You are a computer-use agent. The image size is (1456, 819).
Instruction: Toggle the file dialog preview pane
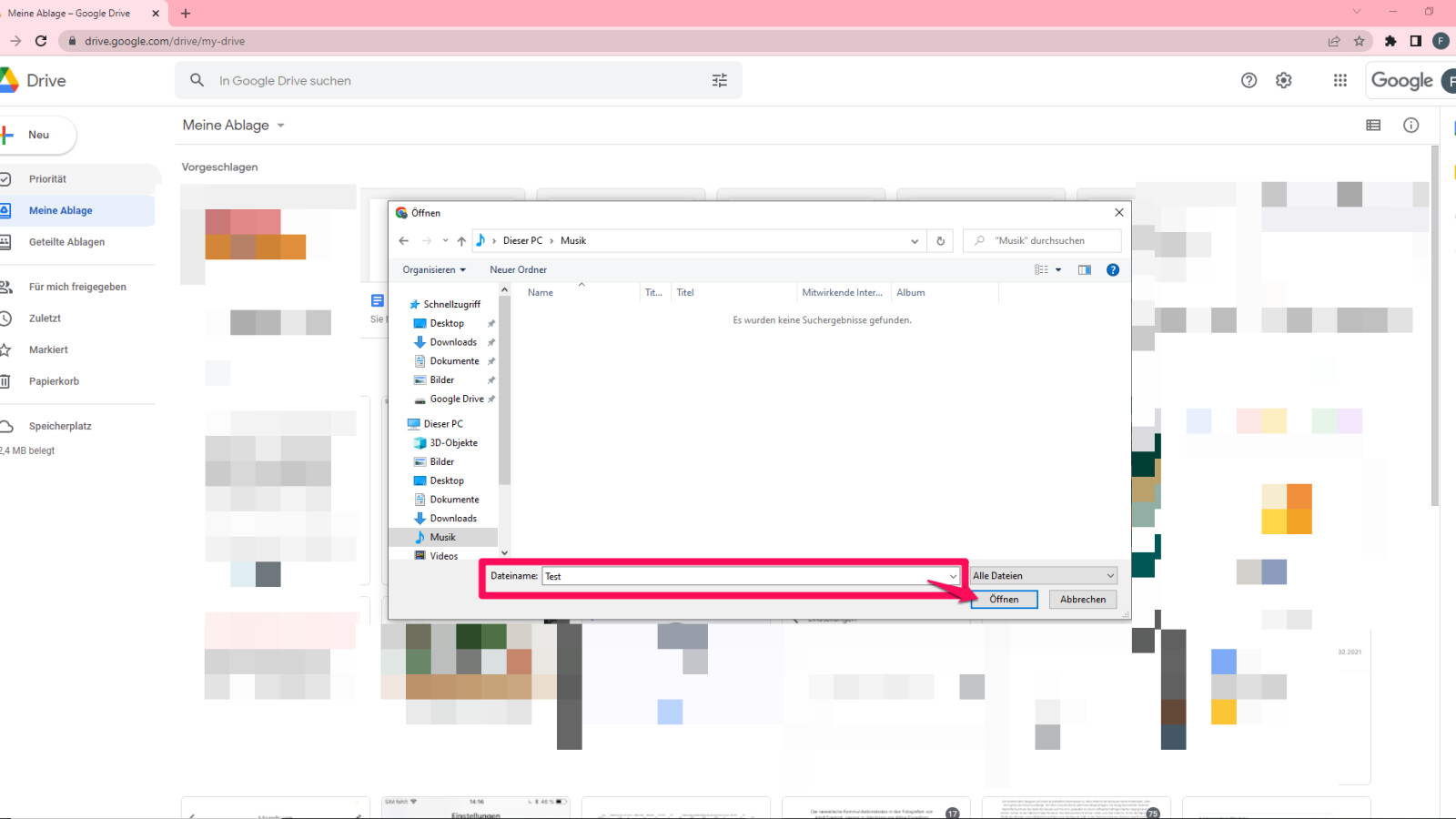(x=1084, y=270)
